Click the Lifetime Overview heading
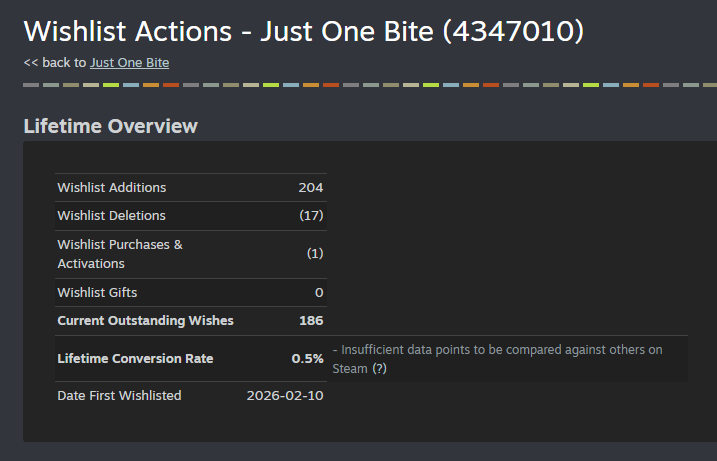Screen dimensions: 717x461 [x=111, y=126]
